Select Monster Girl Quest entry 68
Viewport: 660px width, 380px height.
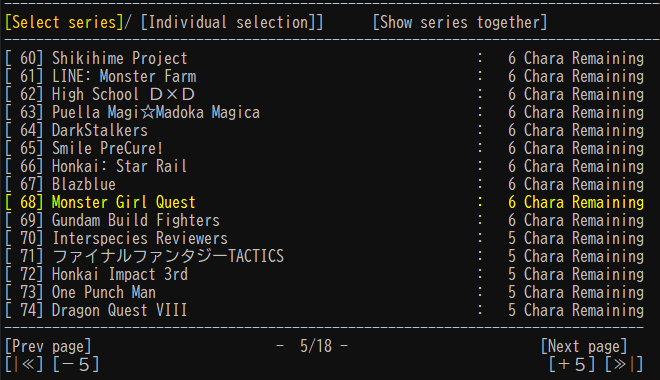point(324,202)
